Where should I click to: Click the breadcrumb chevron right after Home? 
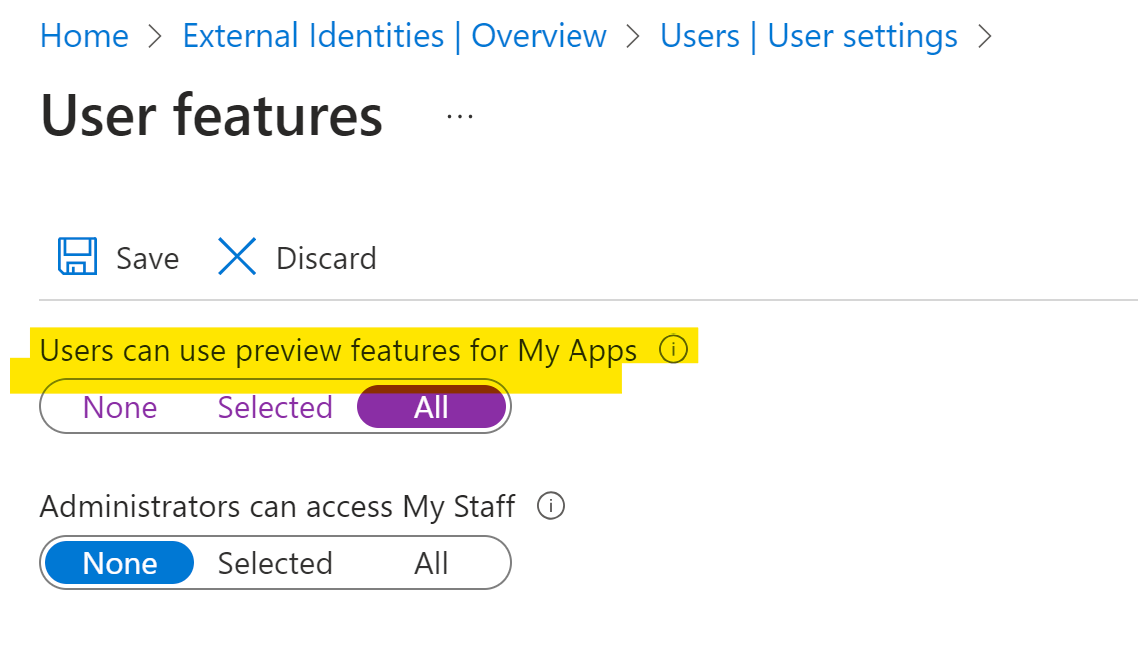click(155, 37)
